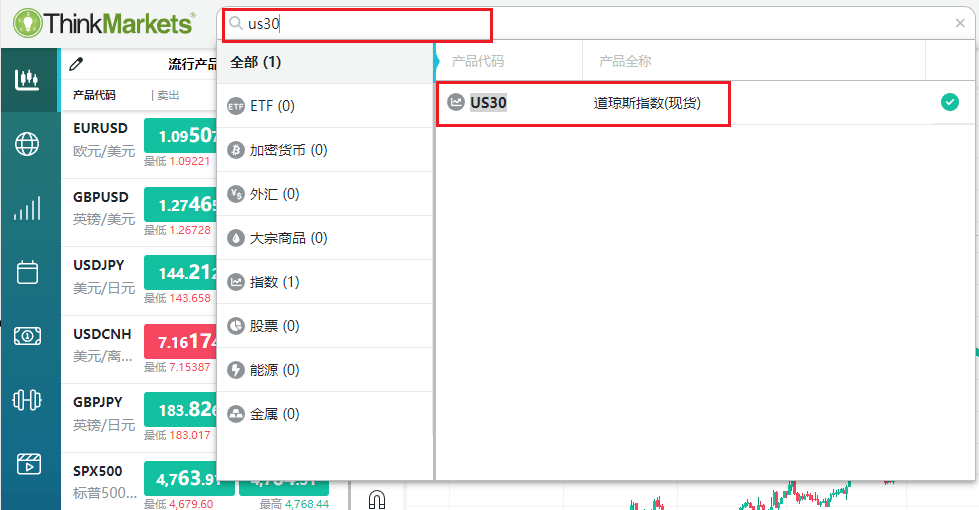Click the watchlist 产品代码 column header
The image size is (979, 510).
click(x=94, y=95)
